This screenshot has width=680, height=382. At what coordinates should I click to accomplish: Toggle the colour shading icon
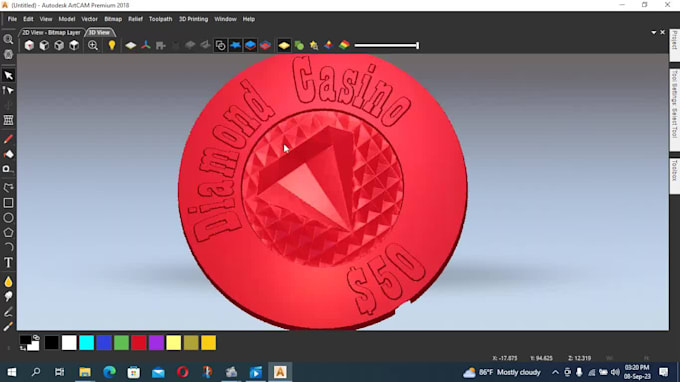tap(344, 46)
